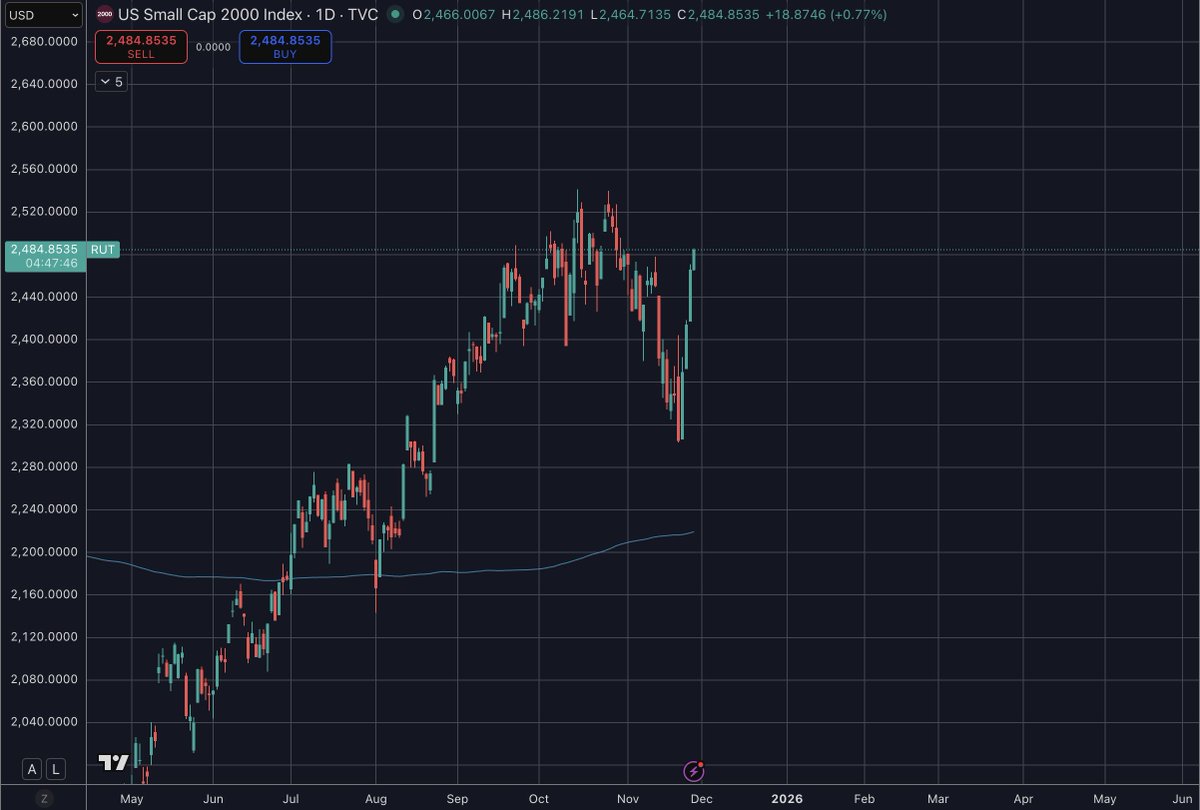
Task: Click the 2,040.0000 price axis label
Action: 43,722
